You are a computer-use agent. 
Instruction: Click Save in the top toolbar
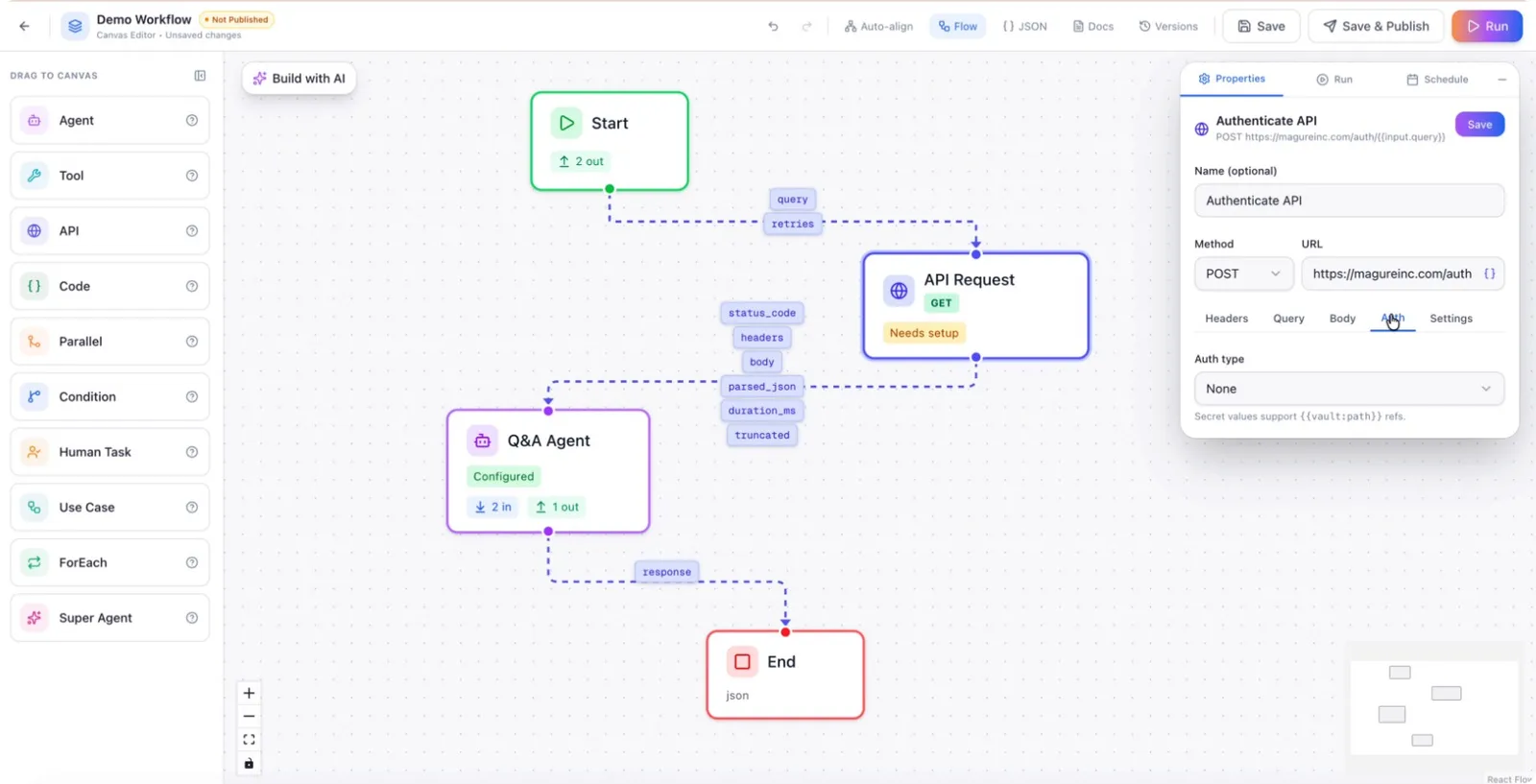point(1261,27)
